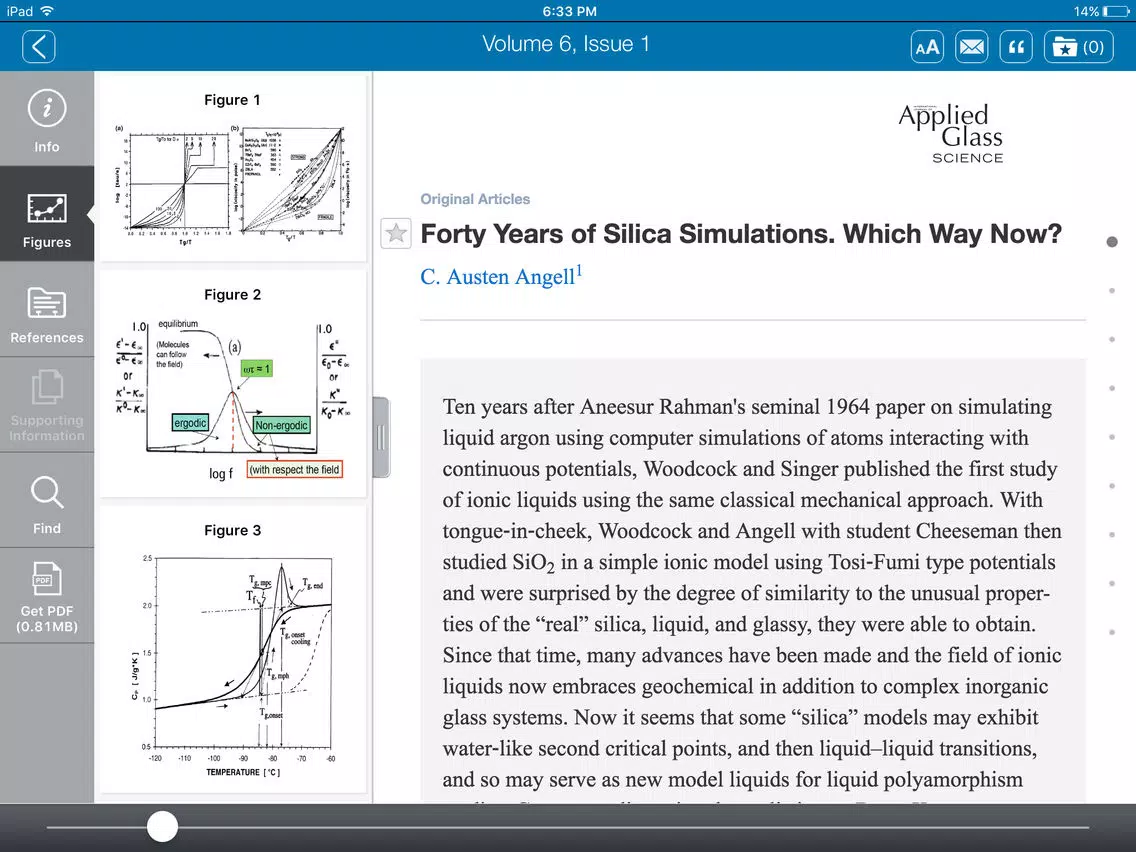
Task: Open the Original Articles category label
Action: 475,199
